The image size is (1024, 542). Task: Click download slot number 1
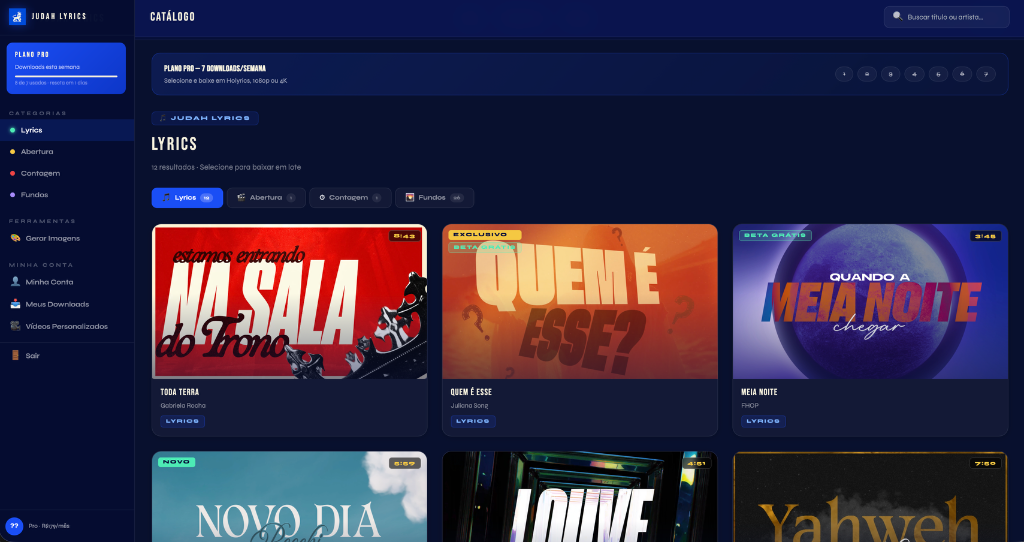[844, 74]
